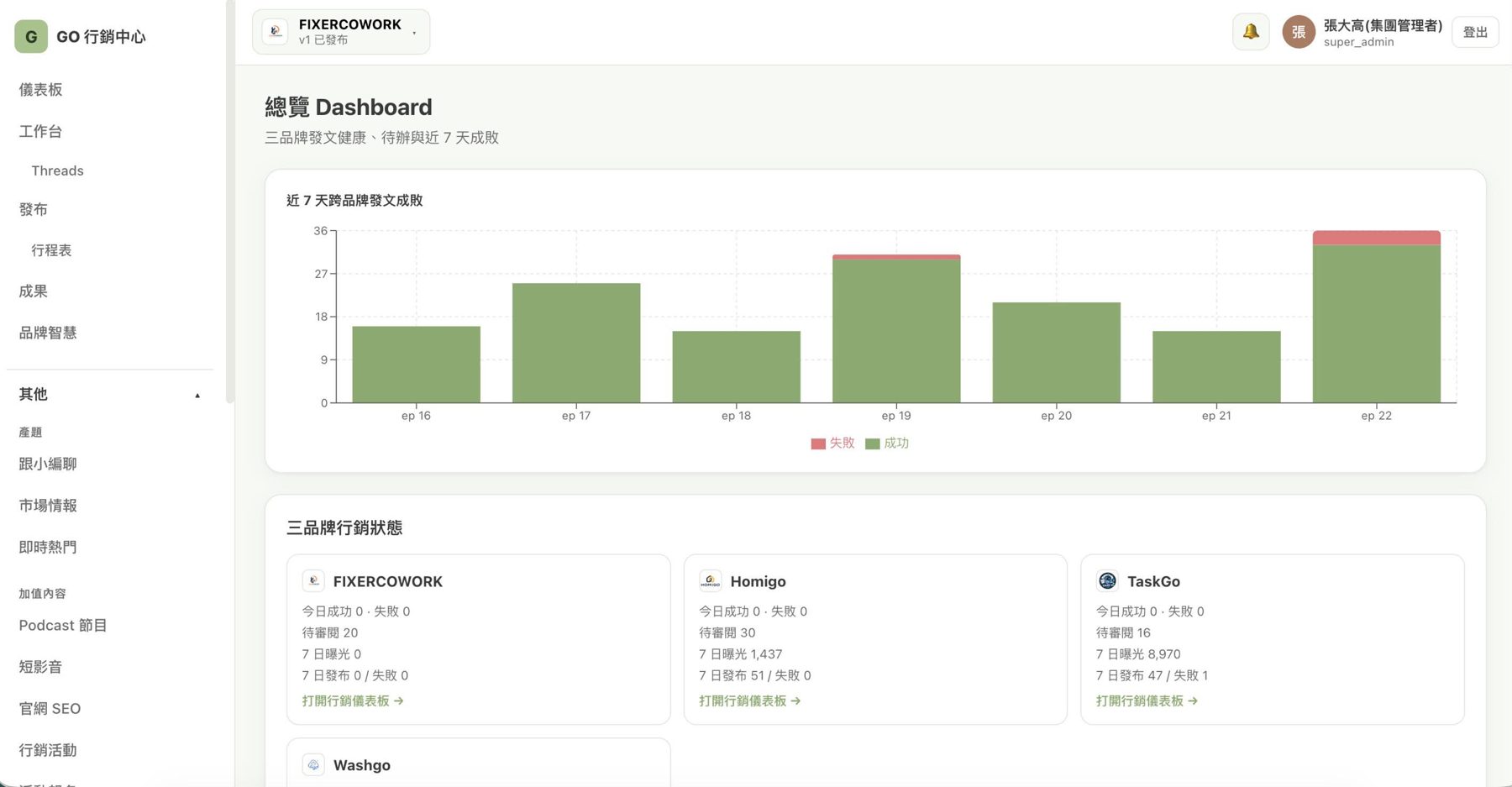
Task: Open 品牌智慧 in sidebar
Action: pyautogui.click(x=48, y=333)
